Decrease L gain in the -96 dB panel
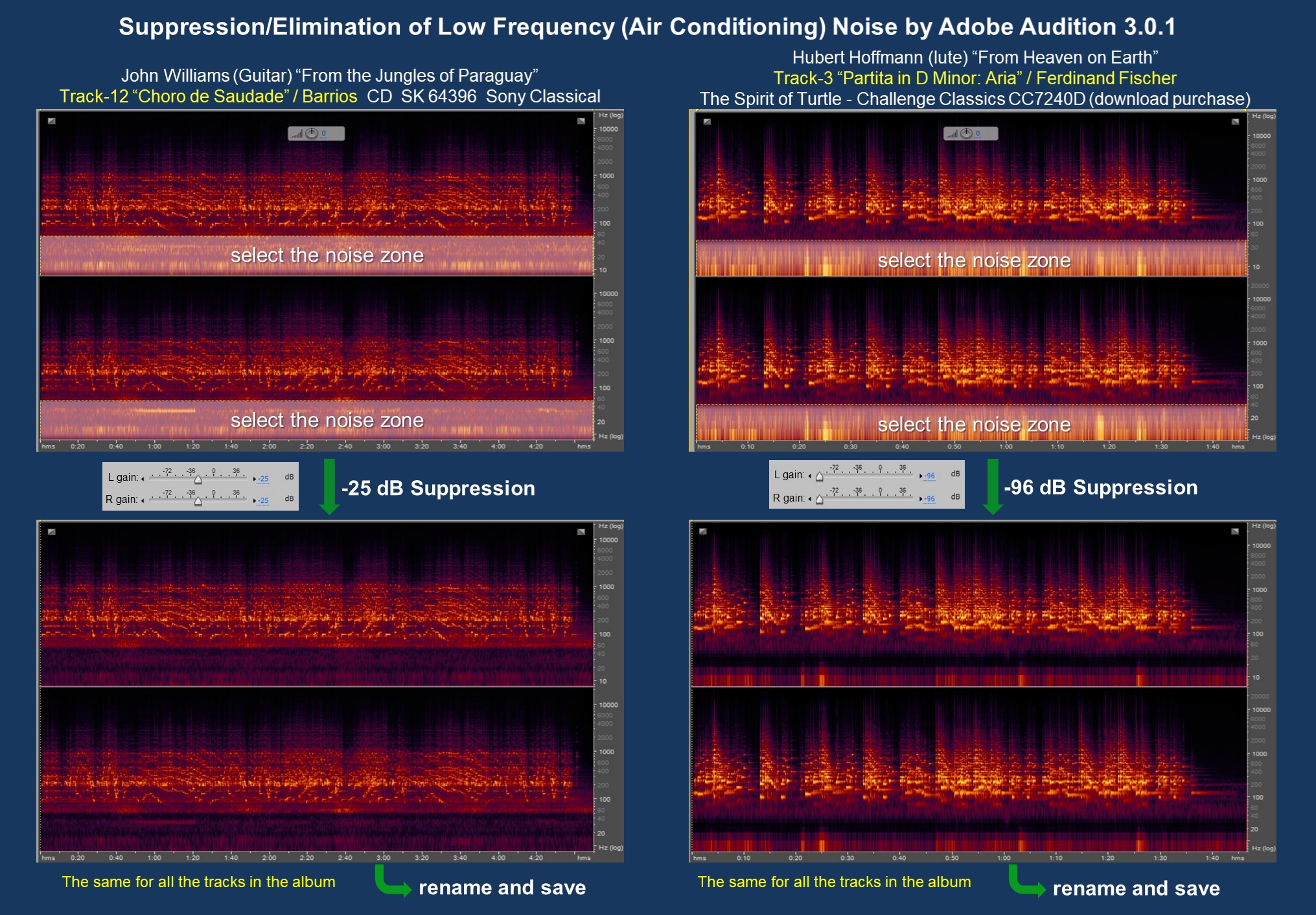1316x915 pixels. coord(809,476)
